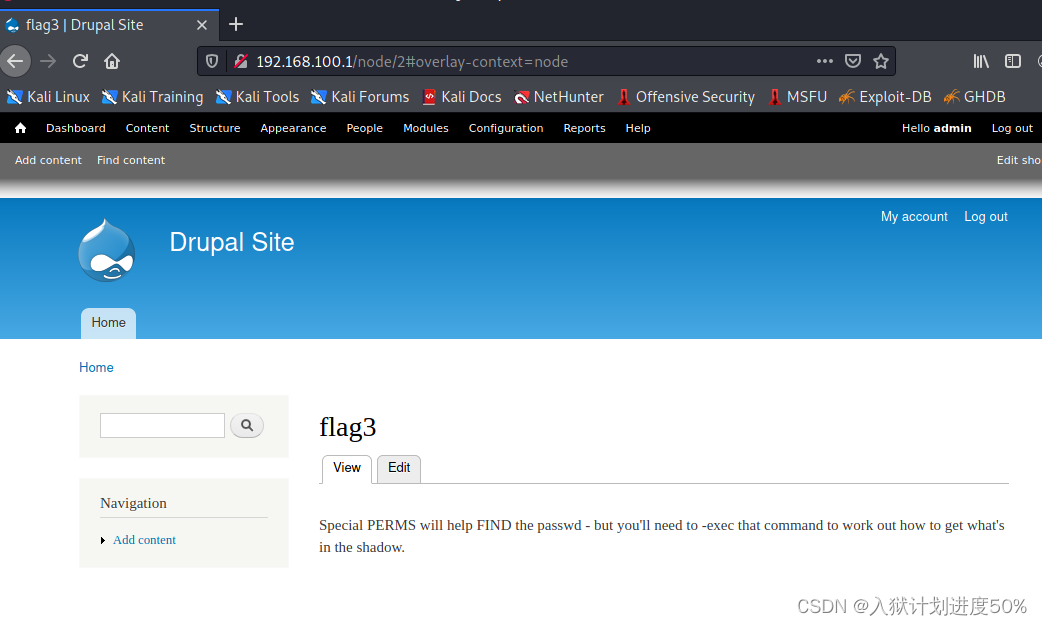Image resolution: width=1042 pixels, height=626 pixels.
Task: Open the Kali Forums bookmark
Action: tap(360, 97)
